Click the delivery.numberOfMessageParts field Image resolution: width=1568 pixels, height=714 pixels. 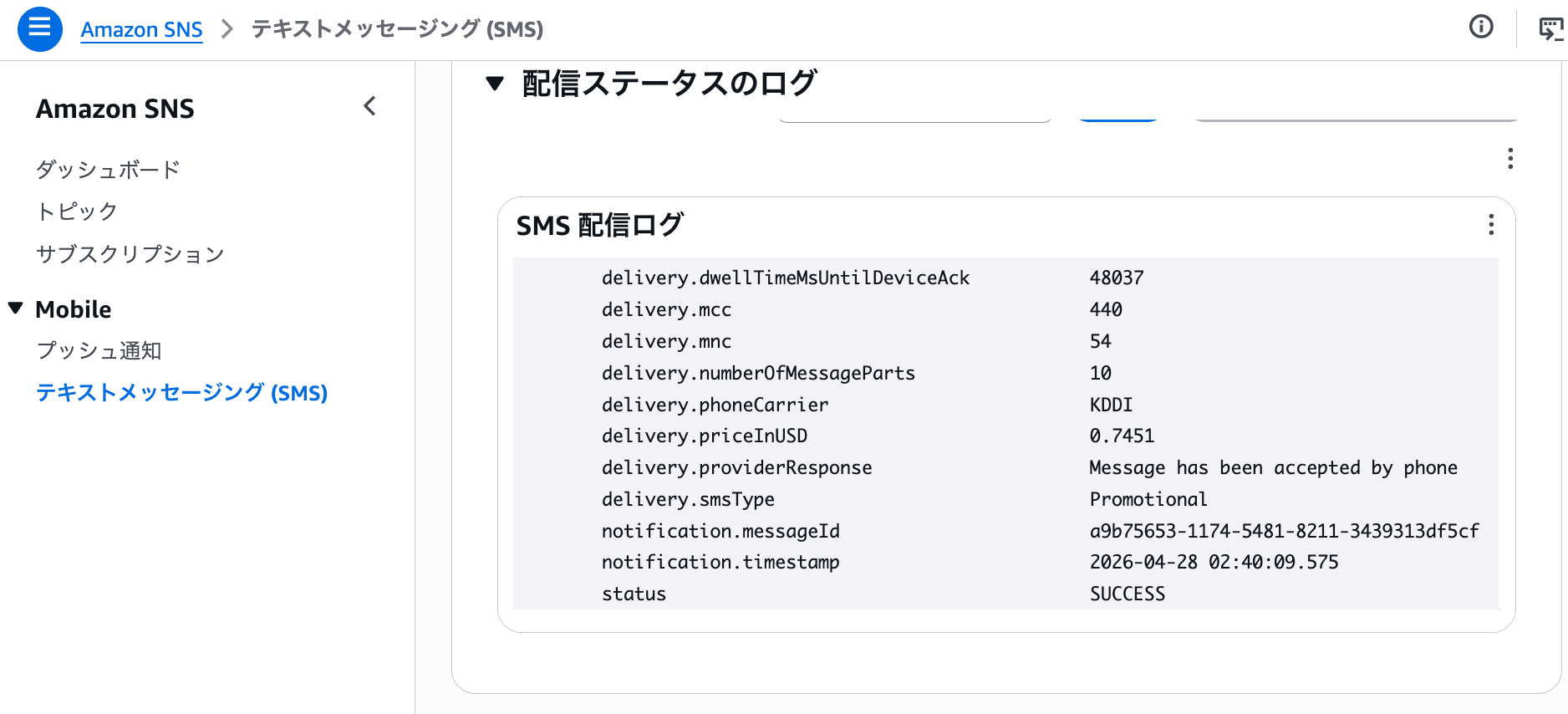[x=758, y=373]
